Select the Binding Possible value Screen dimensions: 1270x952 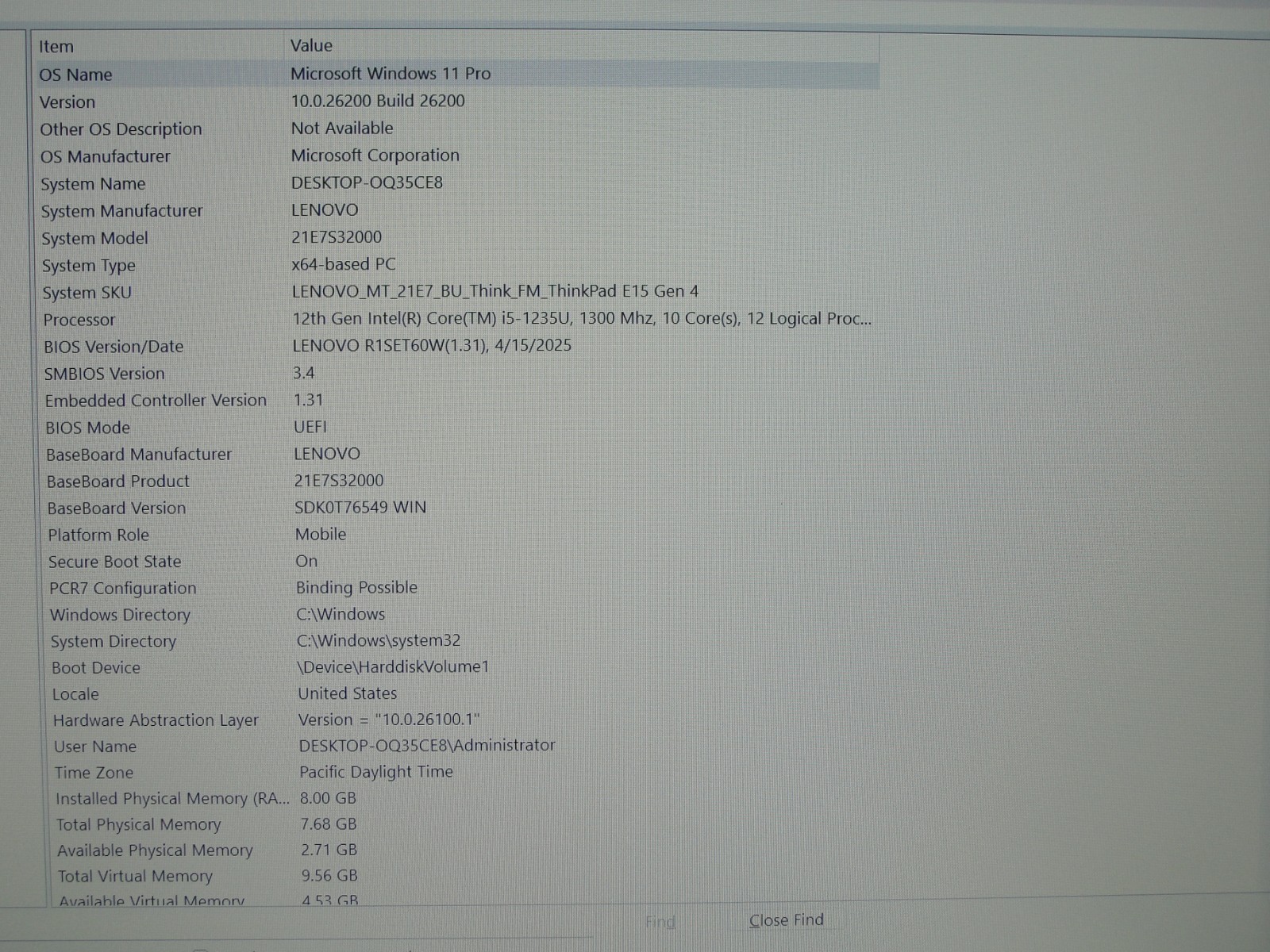pyautogui.click(x=357, y=588)
